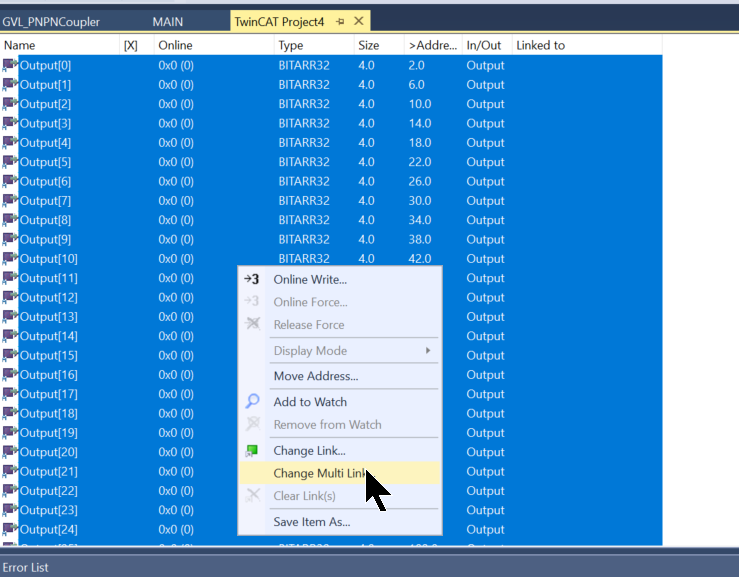Select the Output[21] row name
Viewport: 739px width, 577px height.
point(49,471)
